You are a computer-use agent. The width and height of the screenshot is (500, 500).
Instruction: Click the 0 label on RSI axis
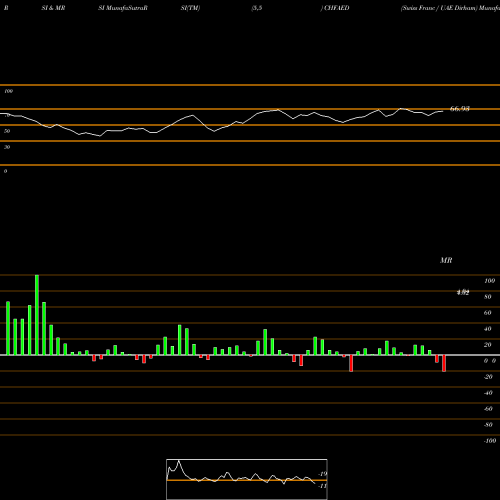(x=5, y=171)
